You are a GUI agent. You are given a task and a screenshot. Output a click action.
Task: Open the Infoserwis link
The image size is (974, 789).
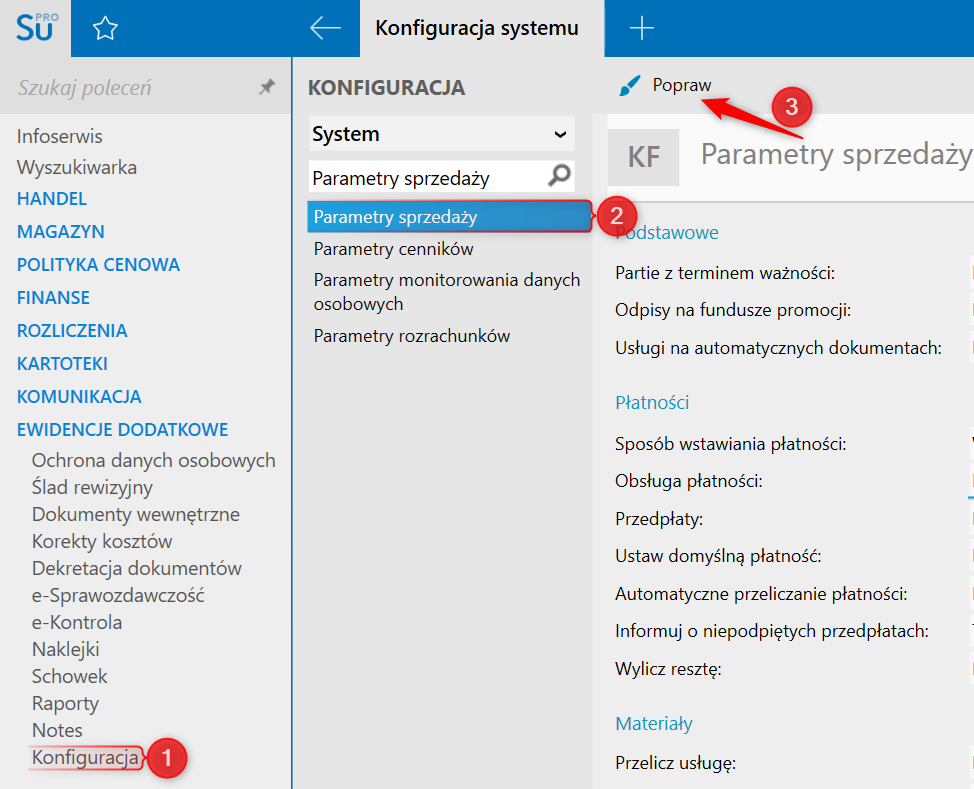tap(59, 136)
